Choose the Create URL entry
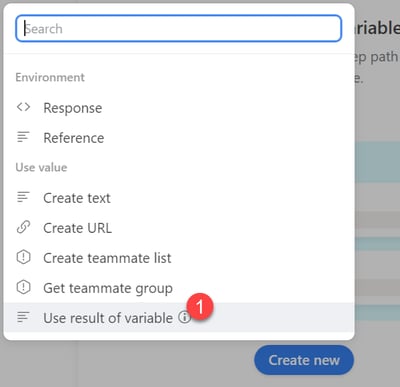 click(x=179, y=228)
